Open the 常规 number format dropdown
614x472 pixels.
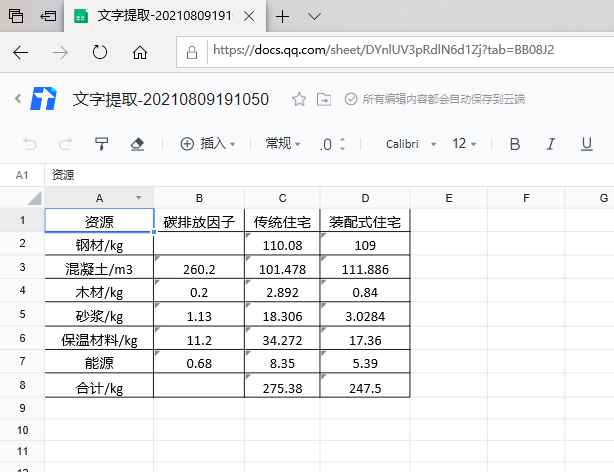tap(283, 144)
